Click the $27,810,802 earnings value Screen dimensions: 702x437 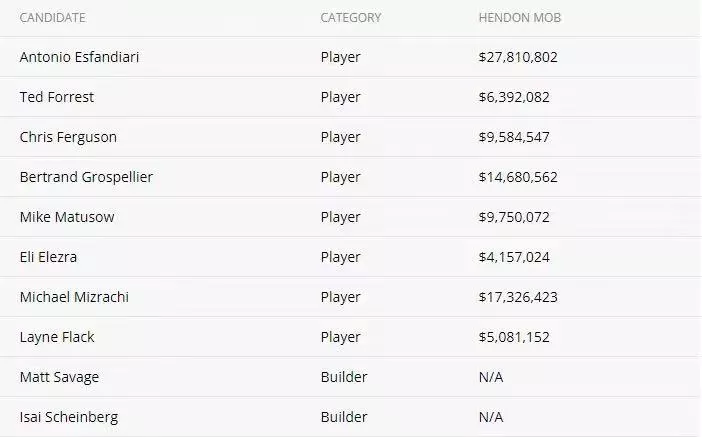click(518, 57)
